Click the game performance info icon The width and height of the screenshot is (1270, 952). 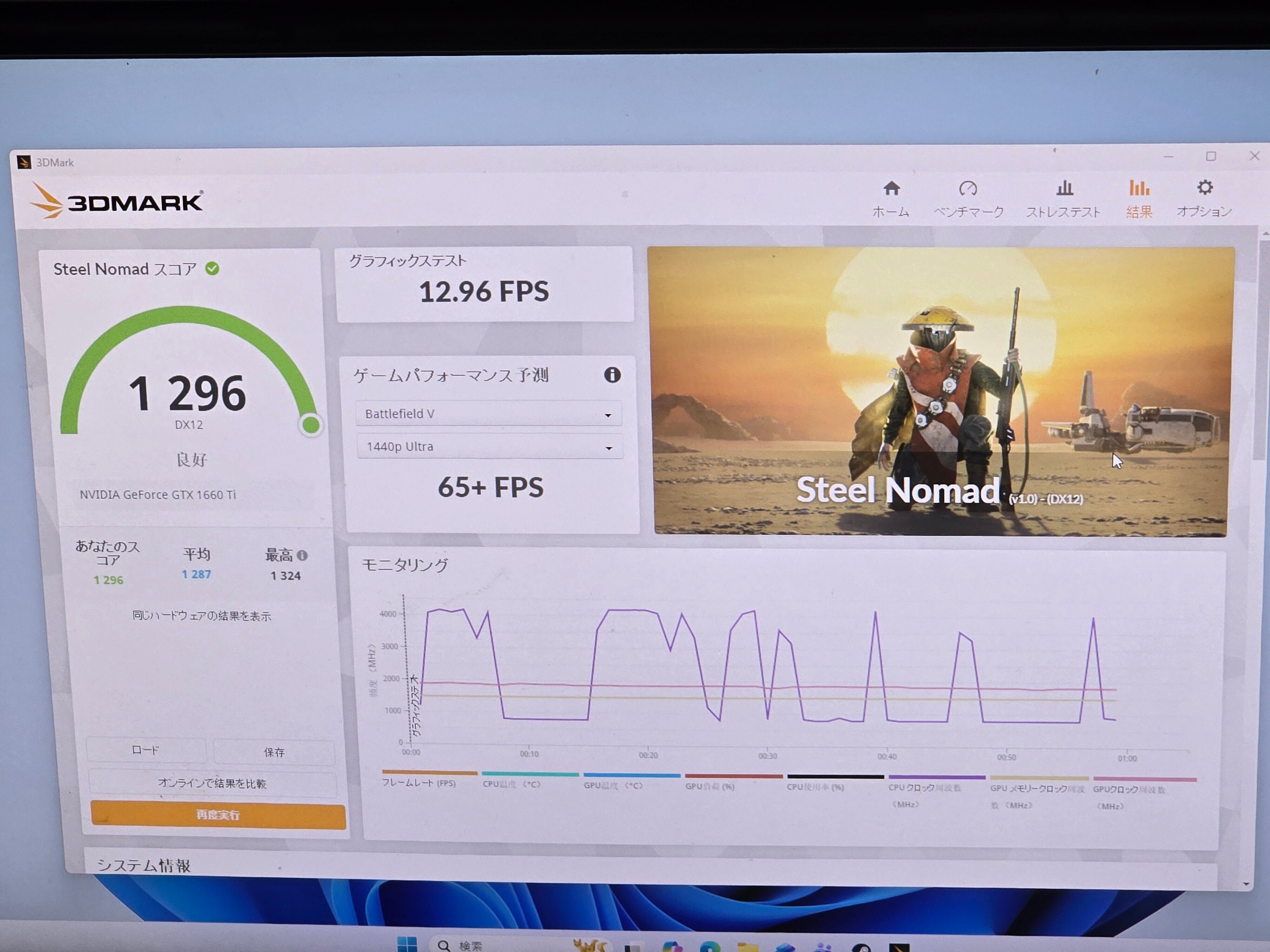pos(612,375)
